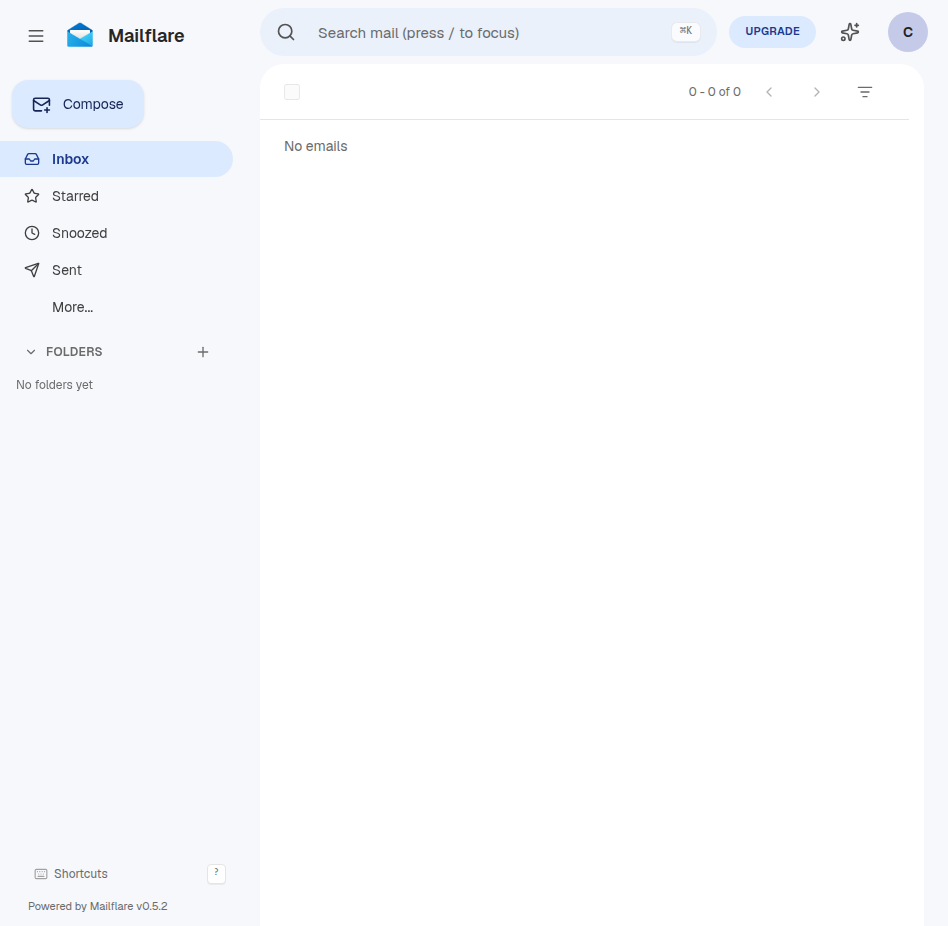The image size is (948, 926).
Task: Open the account avatar labeled C
Action: tap(907, 32)
